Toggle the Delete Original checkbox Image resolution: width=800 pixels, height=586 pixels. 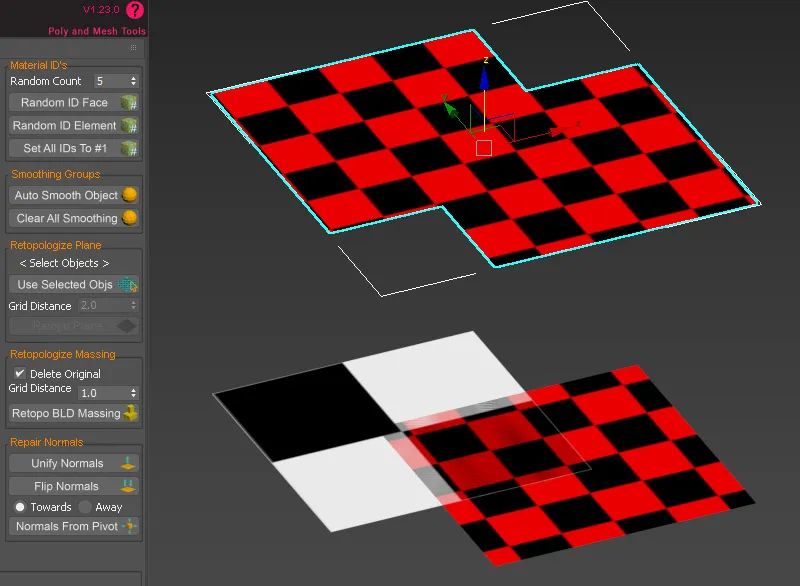pos(20,373)
